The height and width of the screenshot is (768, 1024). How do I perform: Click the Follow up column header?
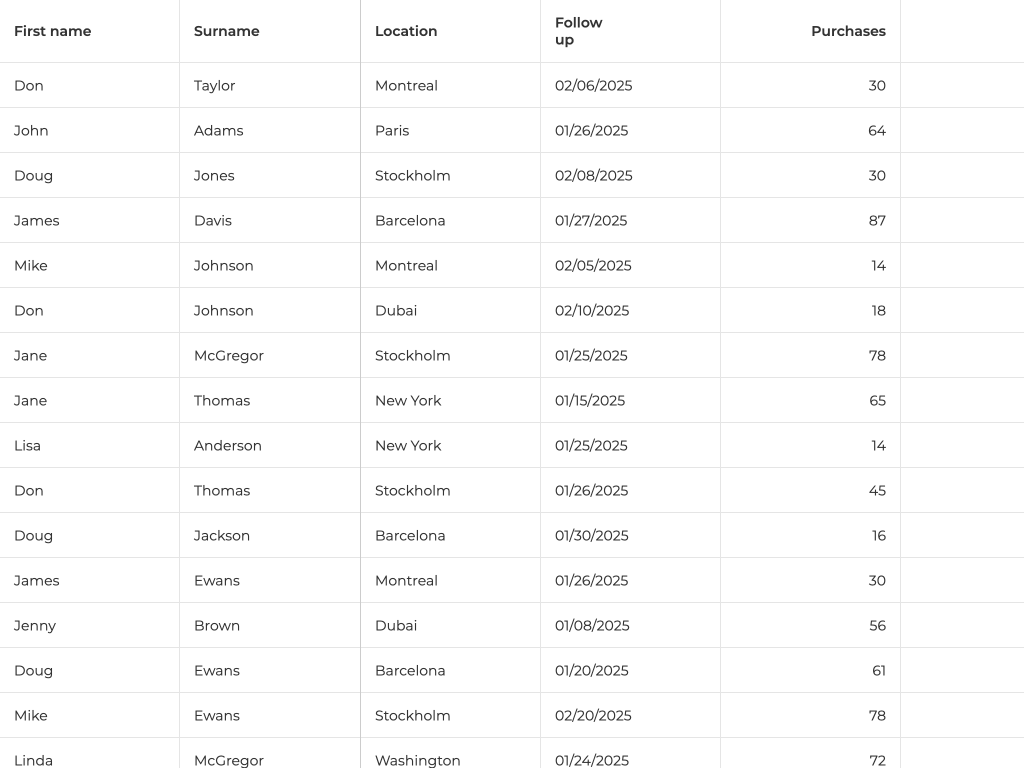tap(579, 31)
